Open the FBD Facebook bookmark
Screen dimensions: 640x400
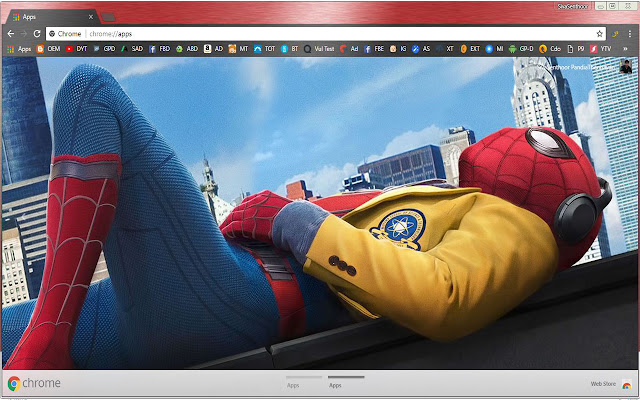159,49
